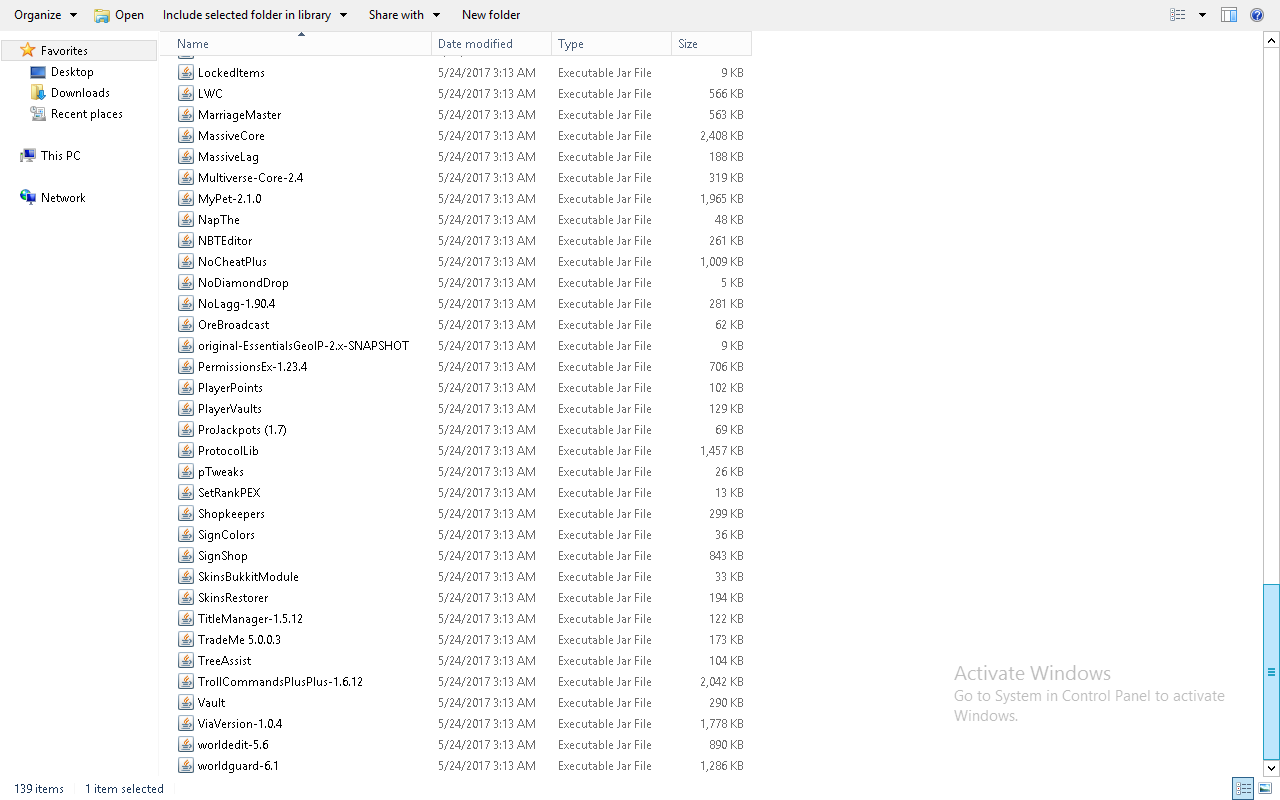Click the 139 items status text

[x=39, y=789]
